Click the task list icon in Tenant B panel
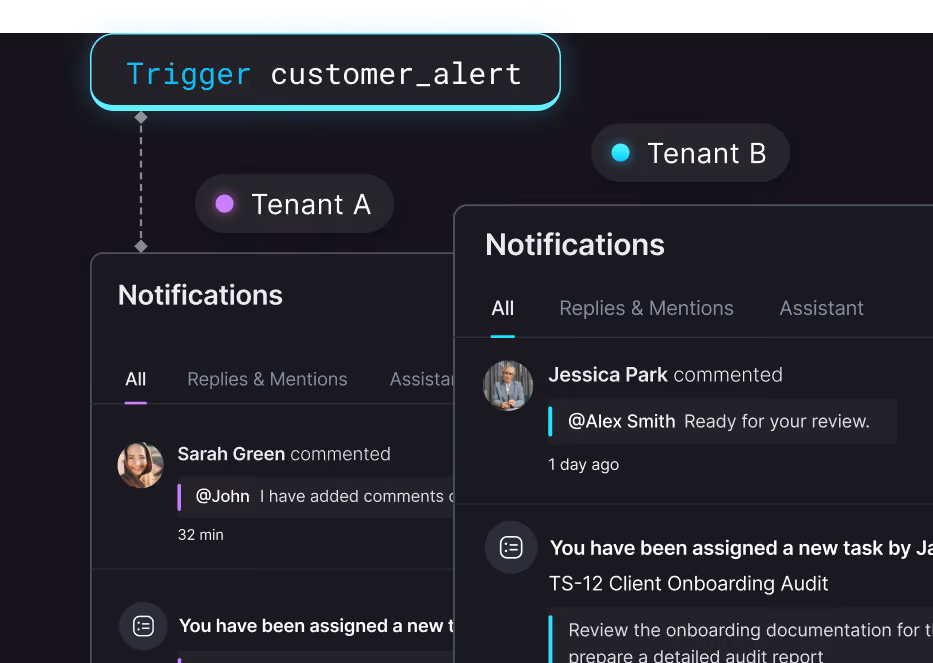The width and height of the screenshot is (933, 663). [511, 548]
